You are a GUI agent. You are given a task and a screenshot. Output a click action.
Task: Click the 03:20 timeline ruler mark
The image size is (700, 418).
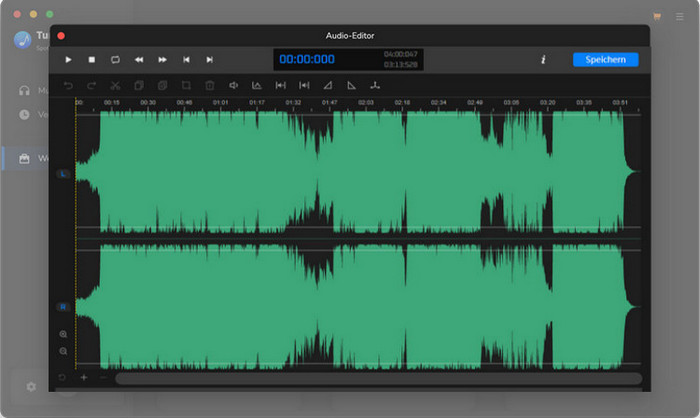pyautogui.click(x=547, y=102)
